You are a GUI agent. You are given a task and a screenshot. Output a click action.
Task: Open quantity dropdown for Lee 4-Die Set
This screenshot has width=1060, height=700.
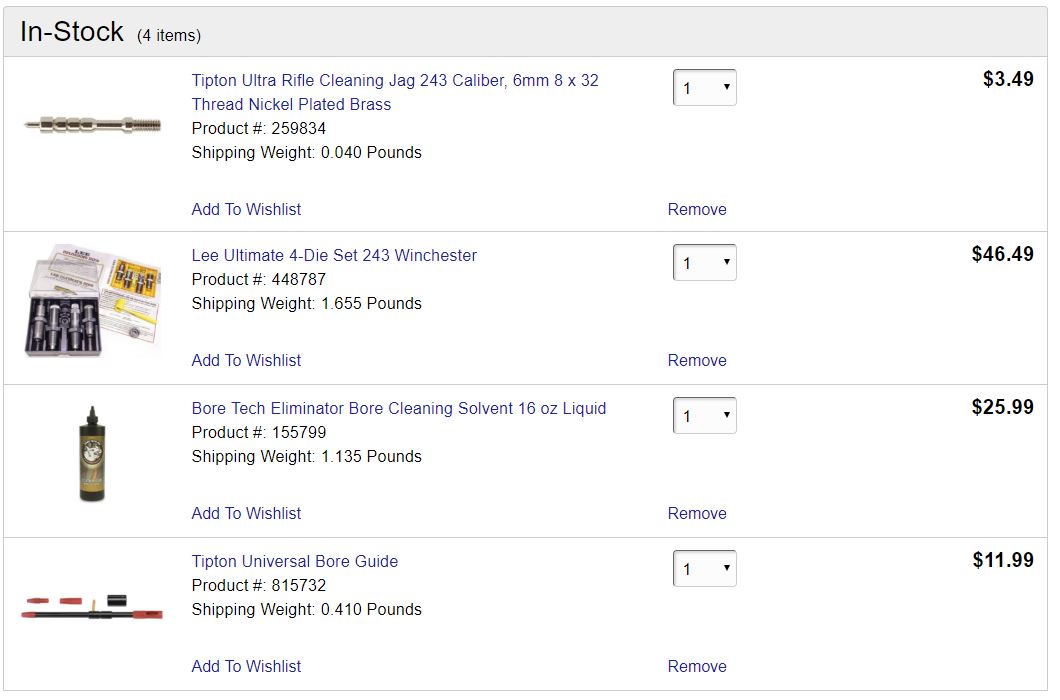click(x=704, y=262)
